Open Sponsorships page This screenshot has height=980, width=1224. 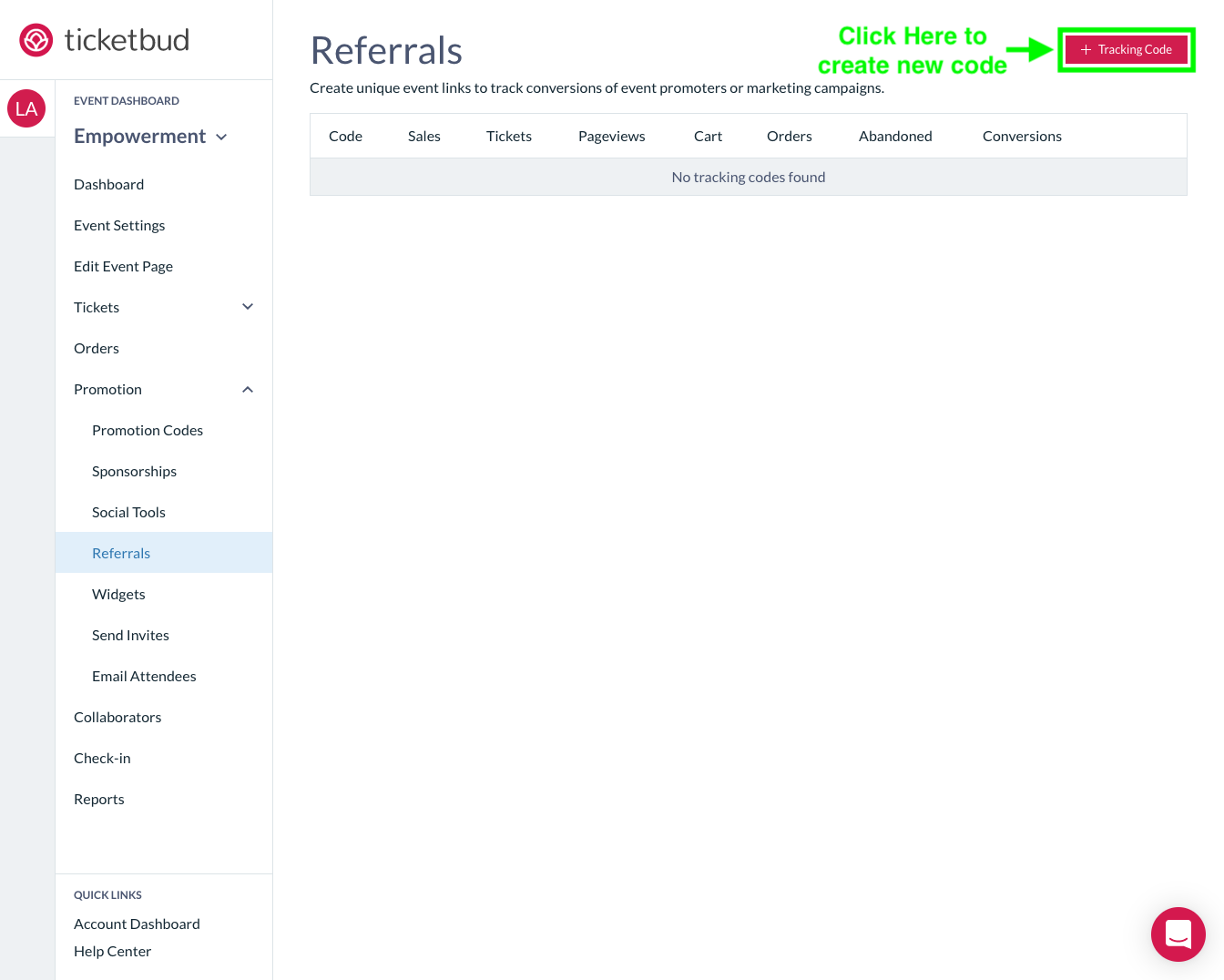coord(135,471)
